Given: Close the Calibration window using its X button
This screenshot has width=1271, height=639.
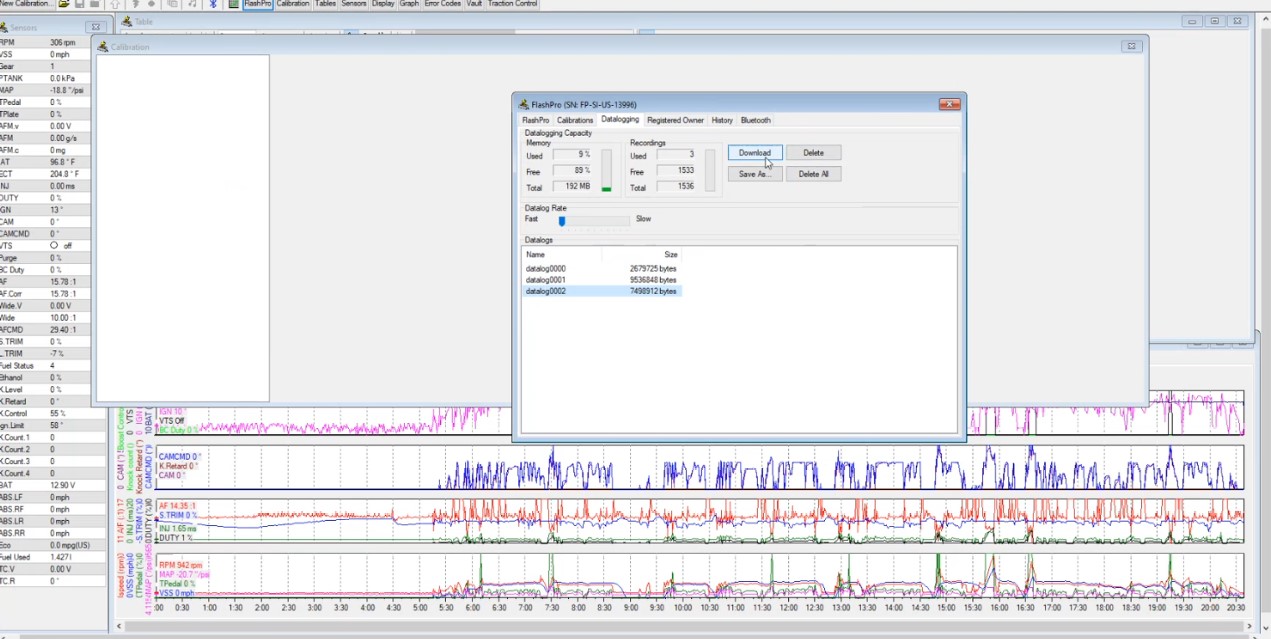Looking at the screenshot, I should pos(1131,46).
